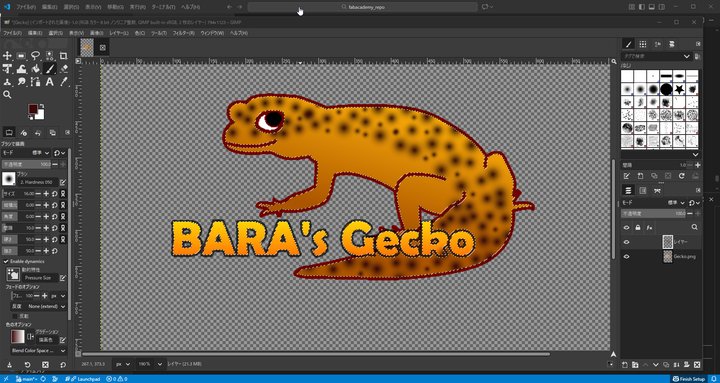720x383 pixels.
Task: Open the GIMP Layer menu
Action: 119,34
